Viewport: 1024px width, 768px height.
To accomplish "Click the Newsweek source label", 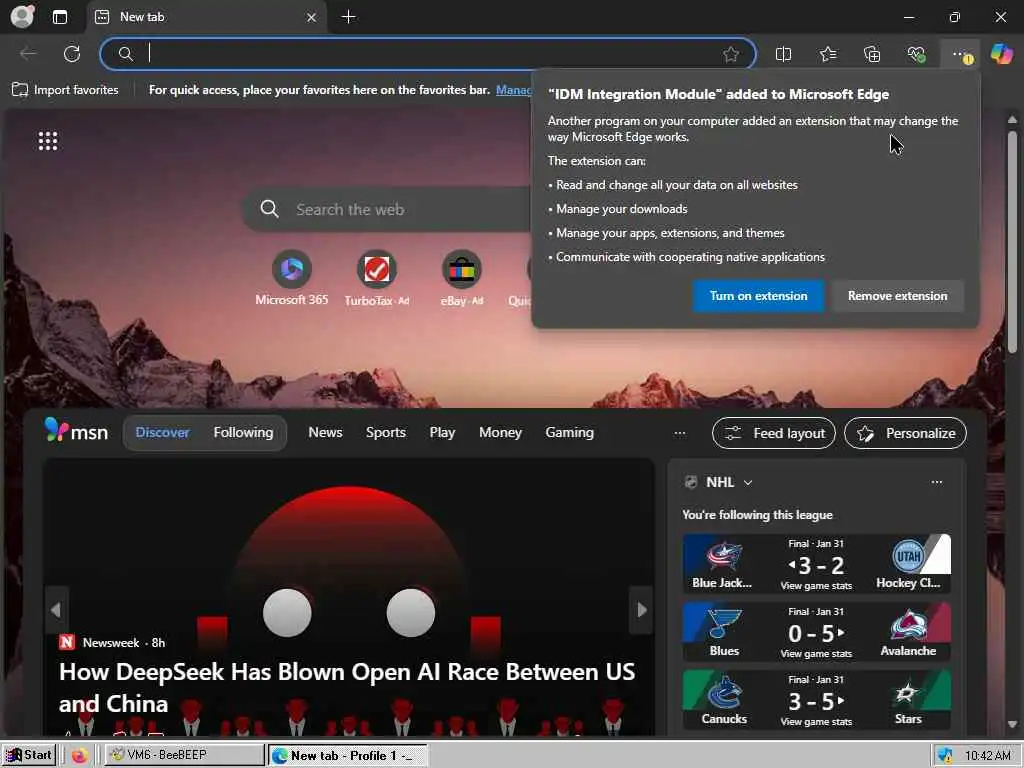I will tap(110, 643).
